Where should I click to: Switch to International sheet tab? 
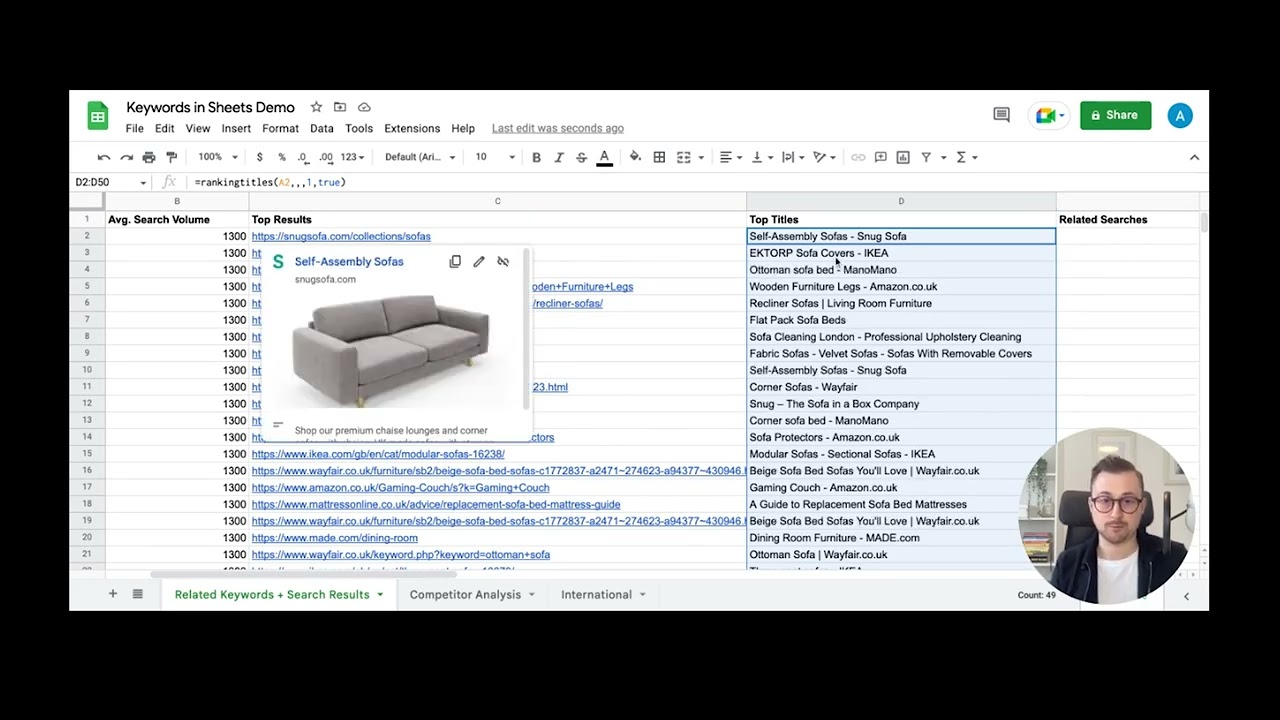pos(596,594)
